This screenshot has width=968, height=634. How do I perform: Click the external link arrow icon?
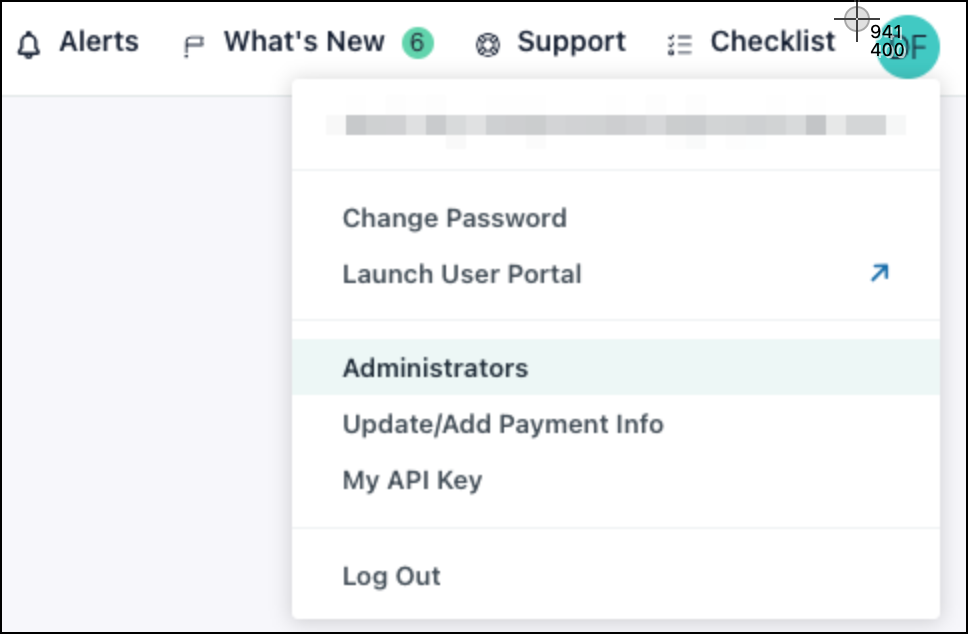coord(879,273)
